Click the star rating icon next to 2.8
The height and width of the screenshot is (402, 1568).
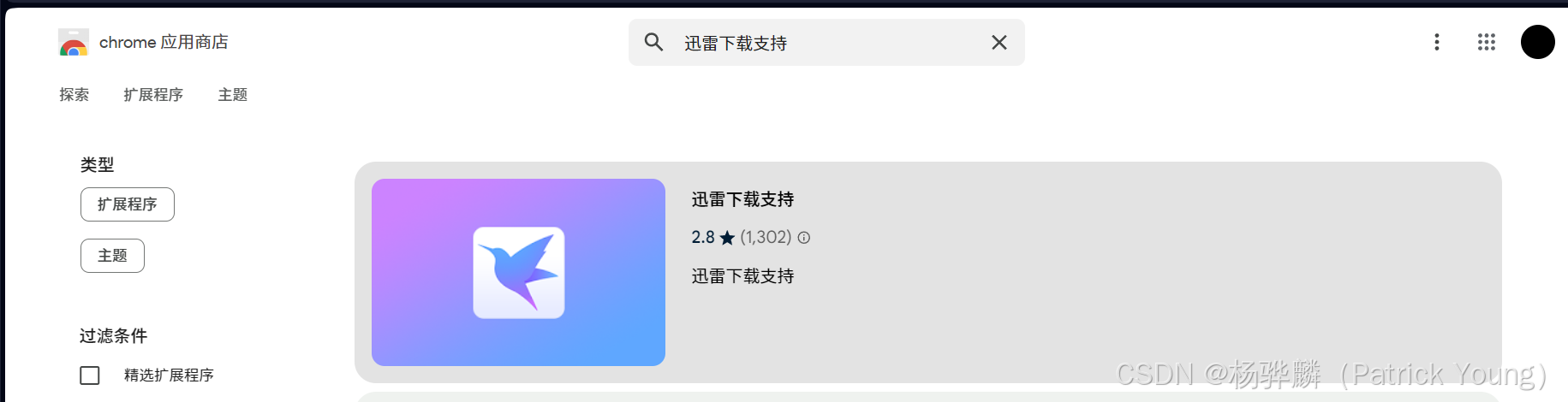[x=727, y=238]
